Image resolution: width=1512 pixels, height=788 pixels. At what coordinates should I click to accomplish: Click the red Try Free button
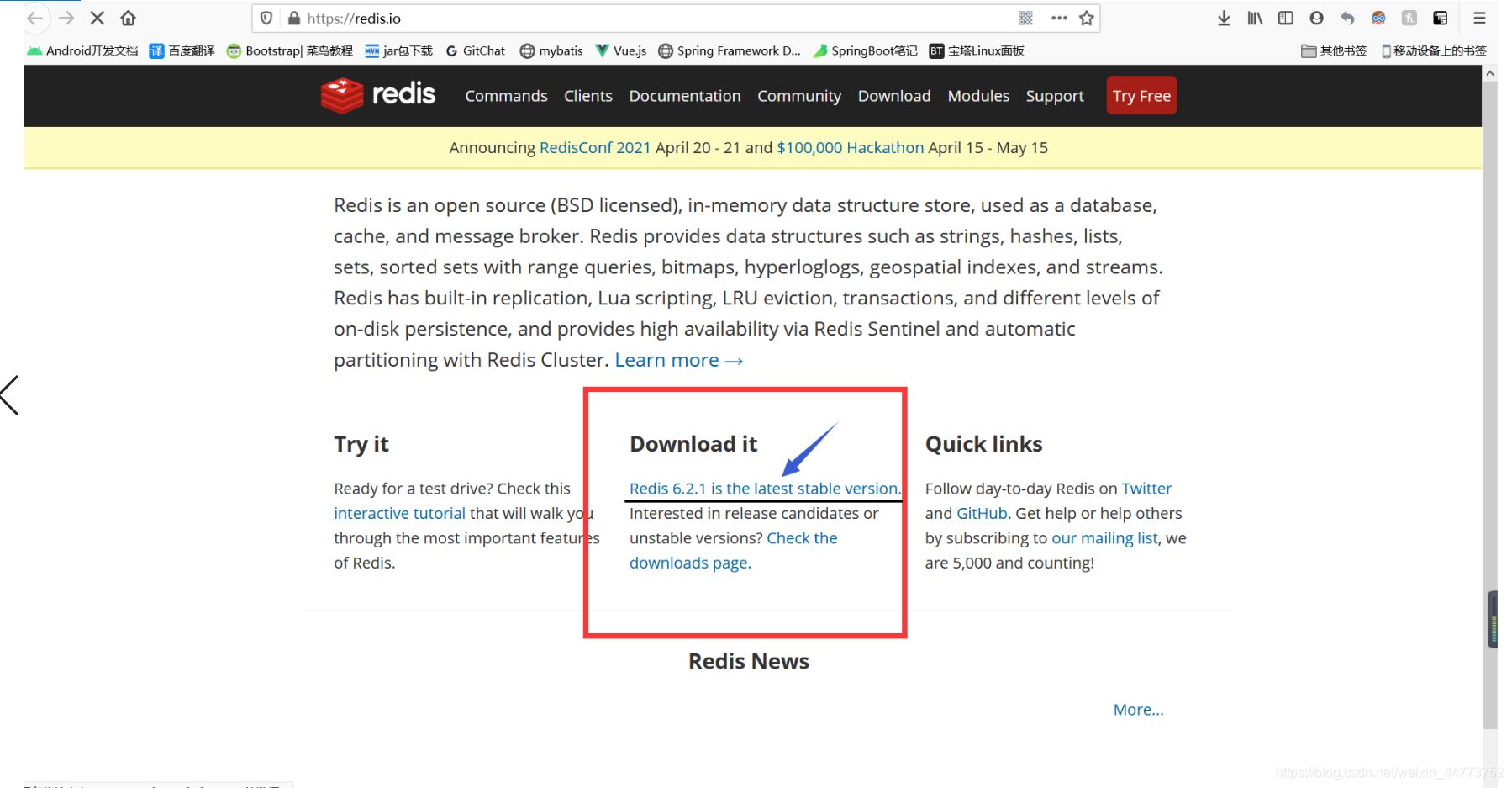pos(1141,95)
